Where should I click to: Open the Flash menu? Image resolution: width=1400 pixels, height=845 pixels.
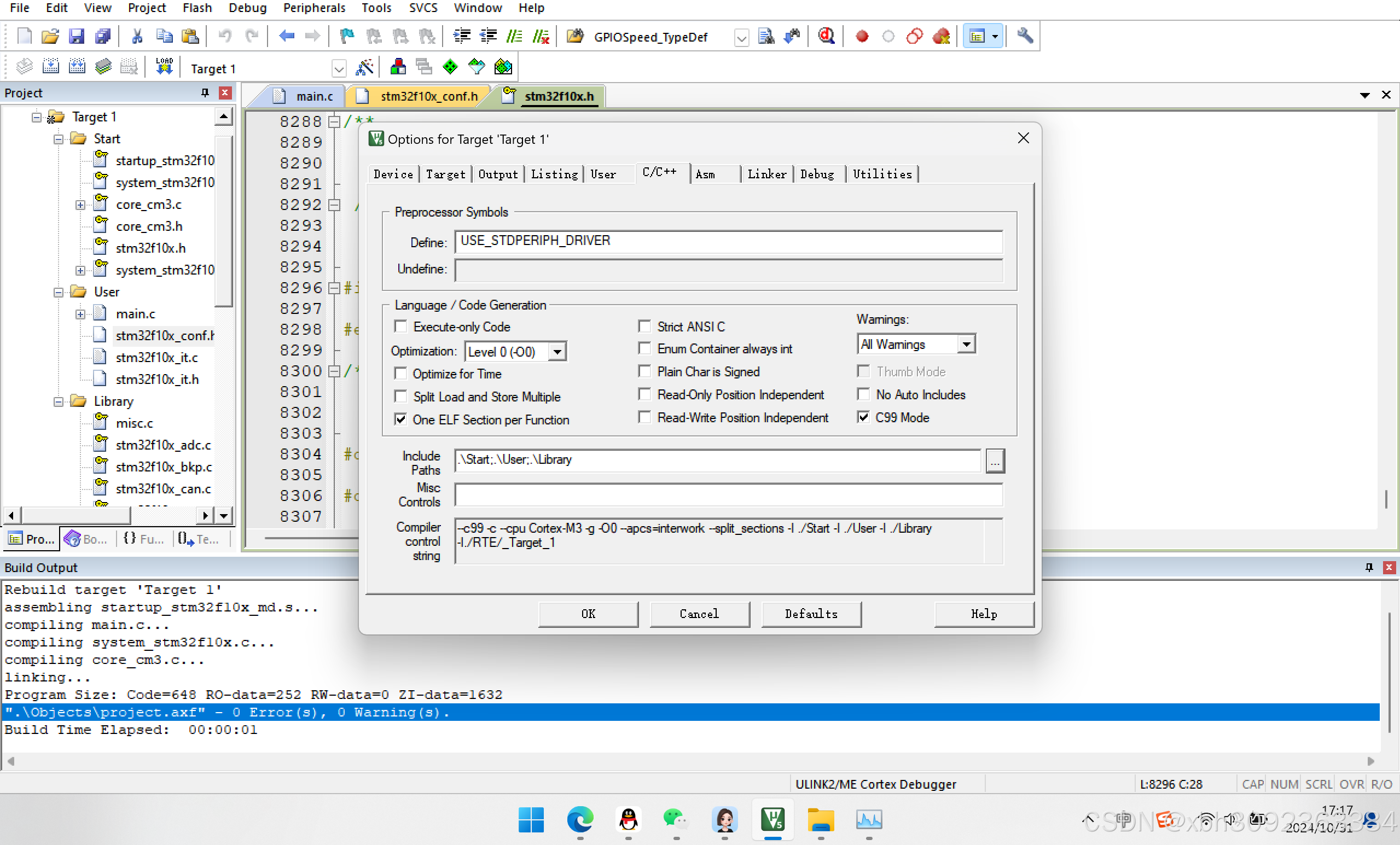click(196, 8)
